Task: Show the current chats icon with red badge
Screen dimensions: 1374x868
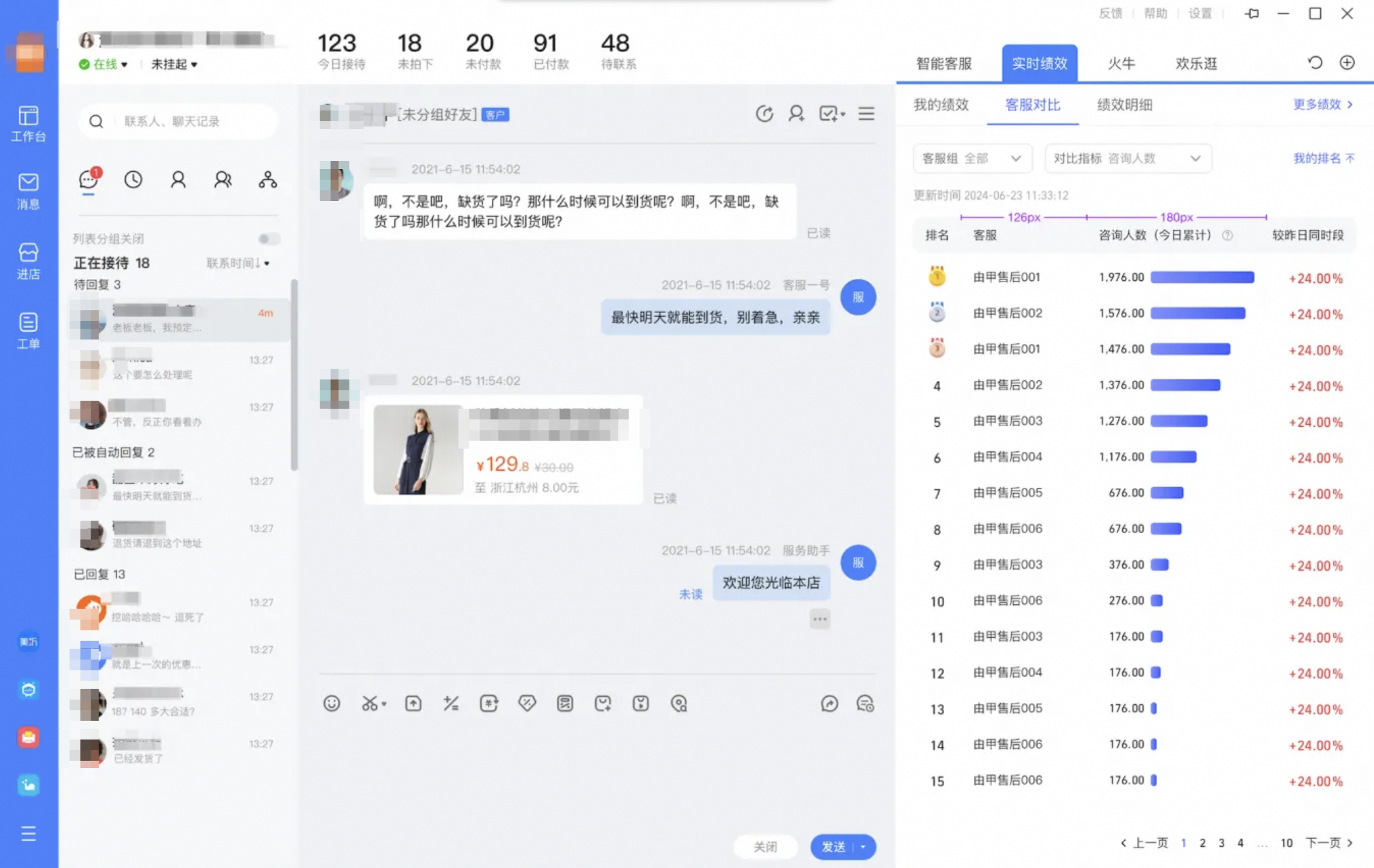Action: pyautogui.click(x=89, y=179)
